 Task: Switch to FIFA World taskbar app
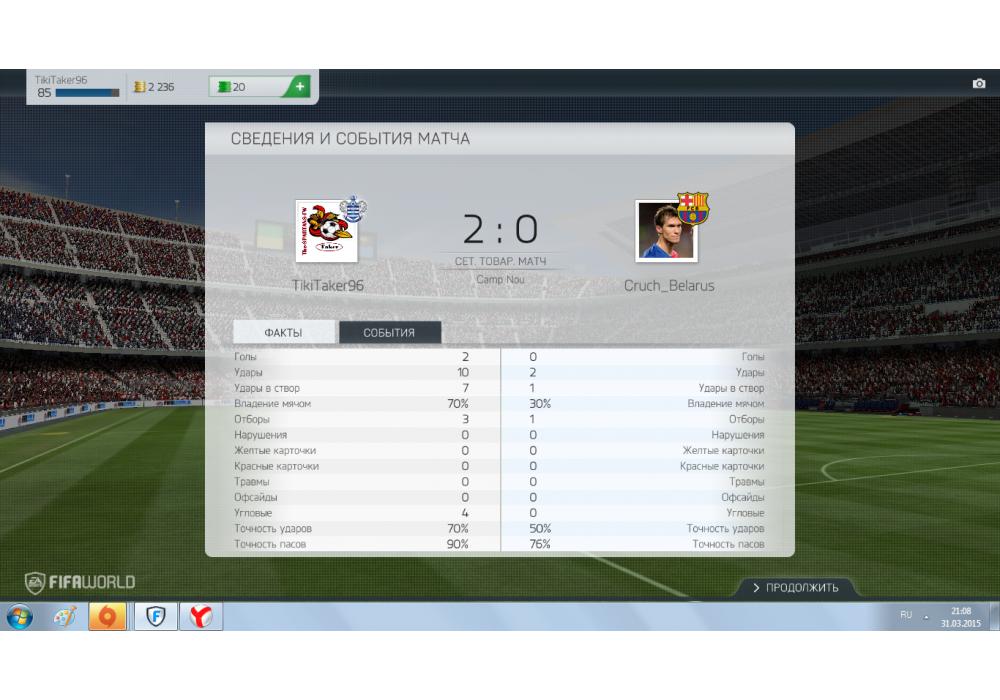coord(156,616)
